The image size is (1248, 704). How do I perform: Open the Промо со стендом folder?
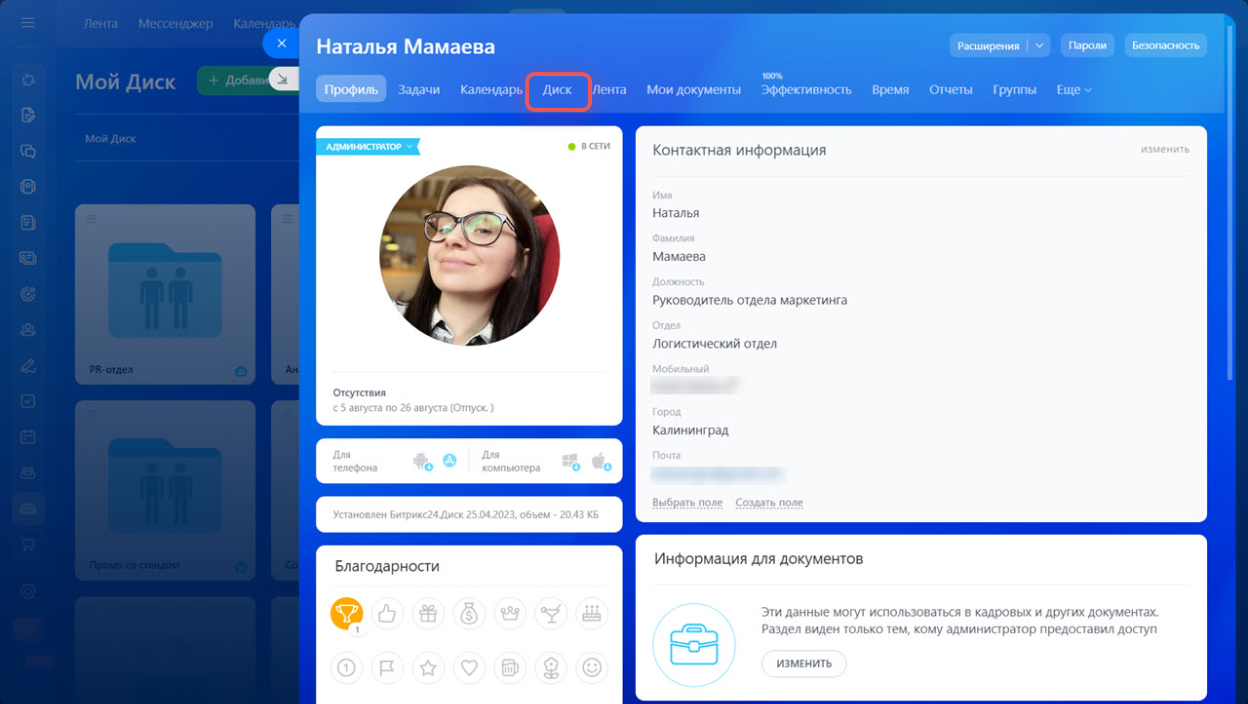pyautogui.click(x=165, y=490)
